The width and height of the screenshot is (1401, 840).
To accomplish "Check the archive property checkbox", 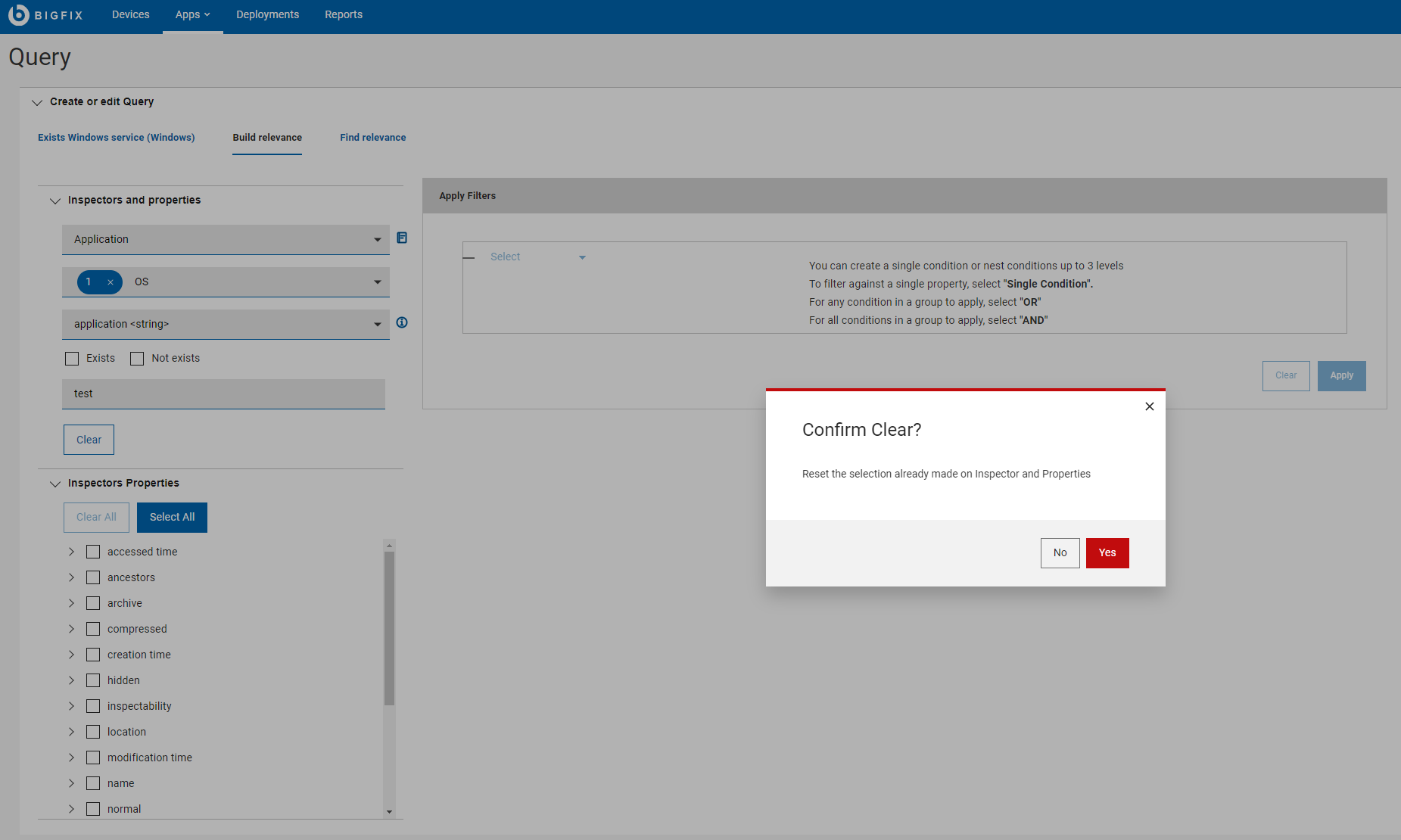I will [x=93, y=603].
